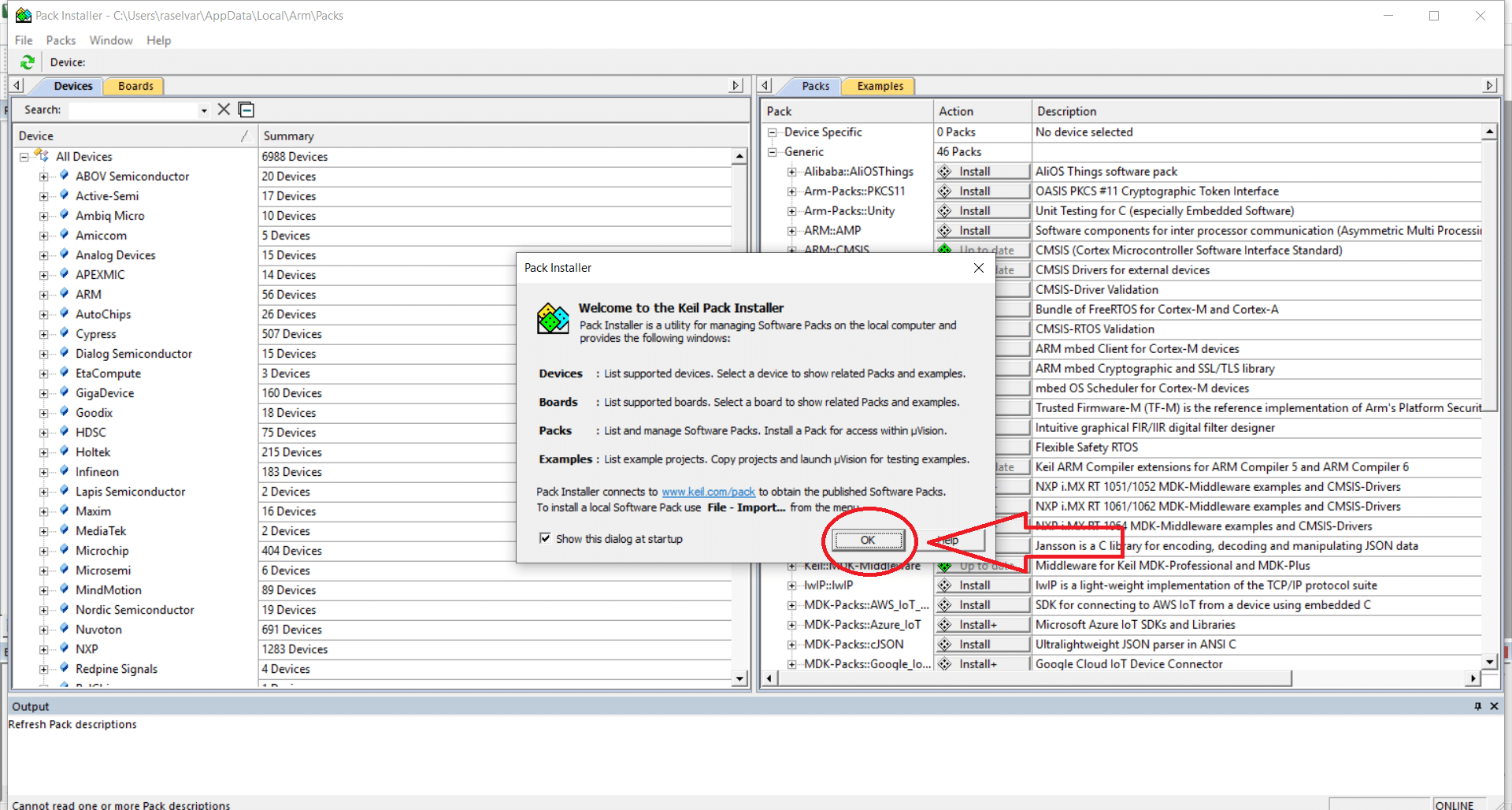Click the collapse-all icon next to Search
This screenshot has width=1512, height=810.
tap(246, 110)
